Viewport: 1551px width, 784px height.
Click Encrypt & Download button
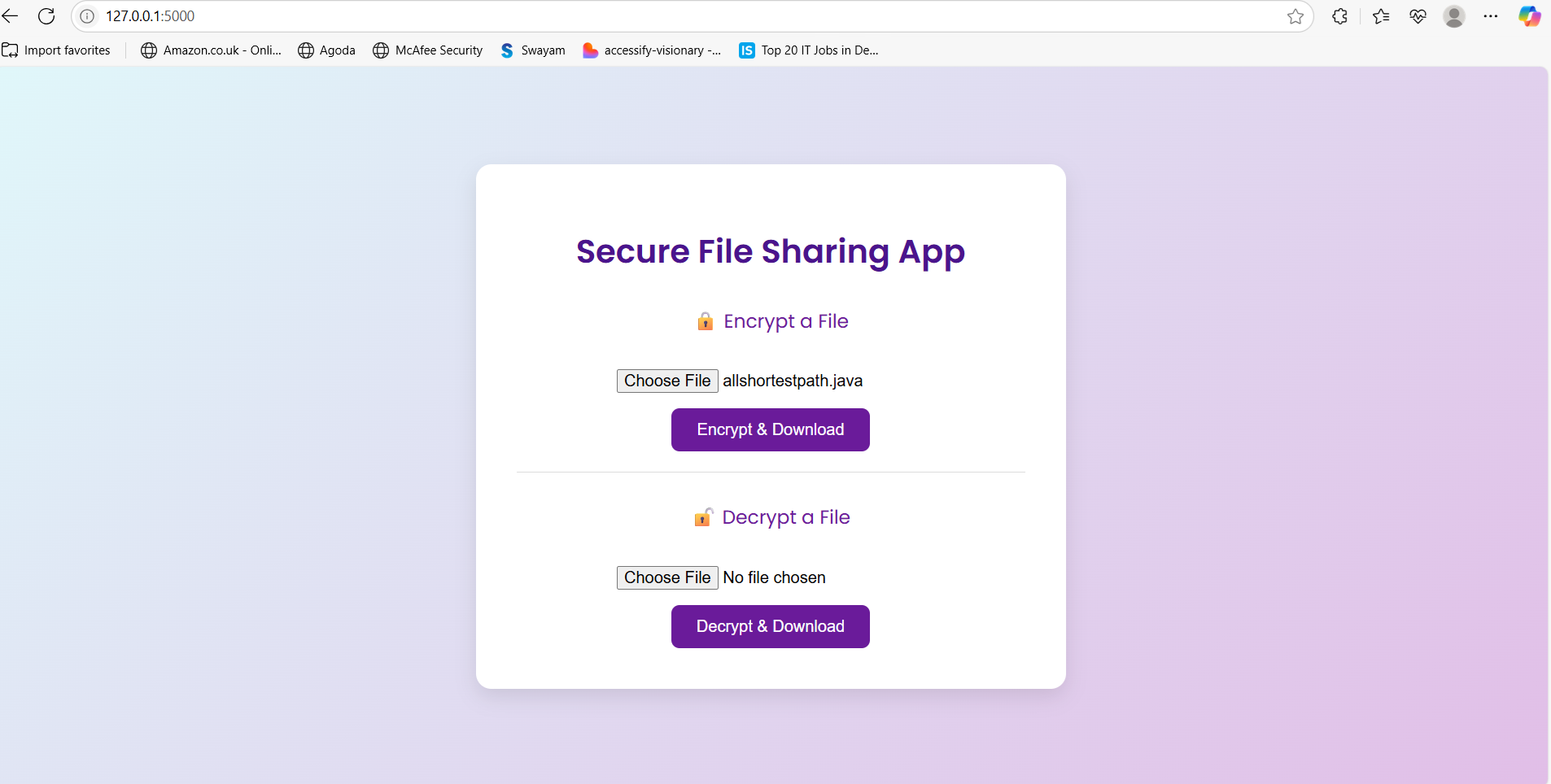[770, 429]
